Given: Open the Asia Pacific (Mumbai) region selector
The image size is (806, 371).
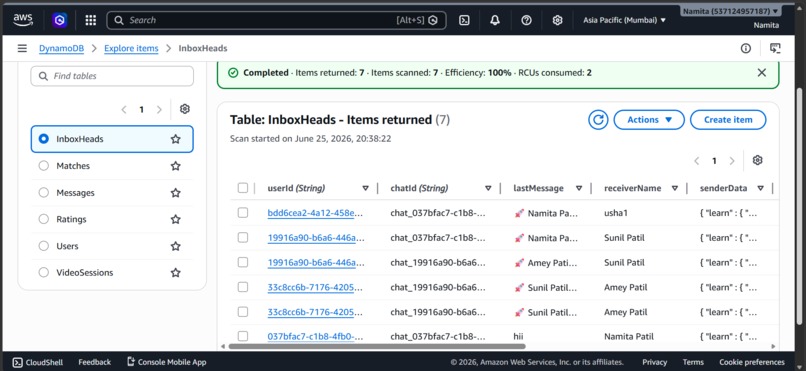Looking at the screenshot, I should pos(624,20).
